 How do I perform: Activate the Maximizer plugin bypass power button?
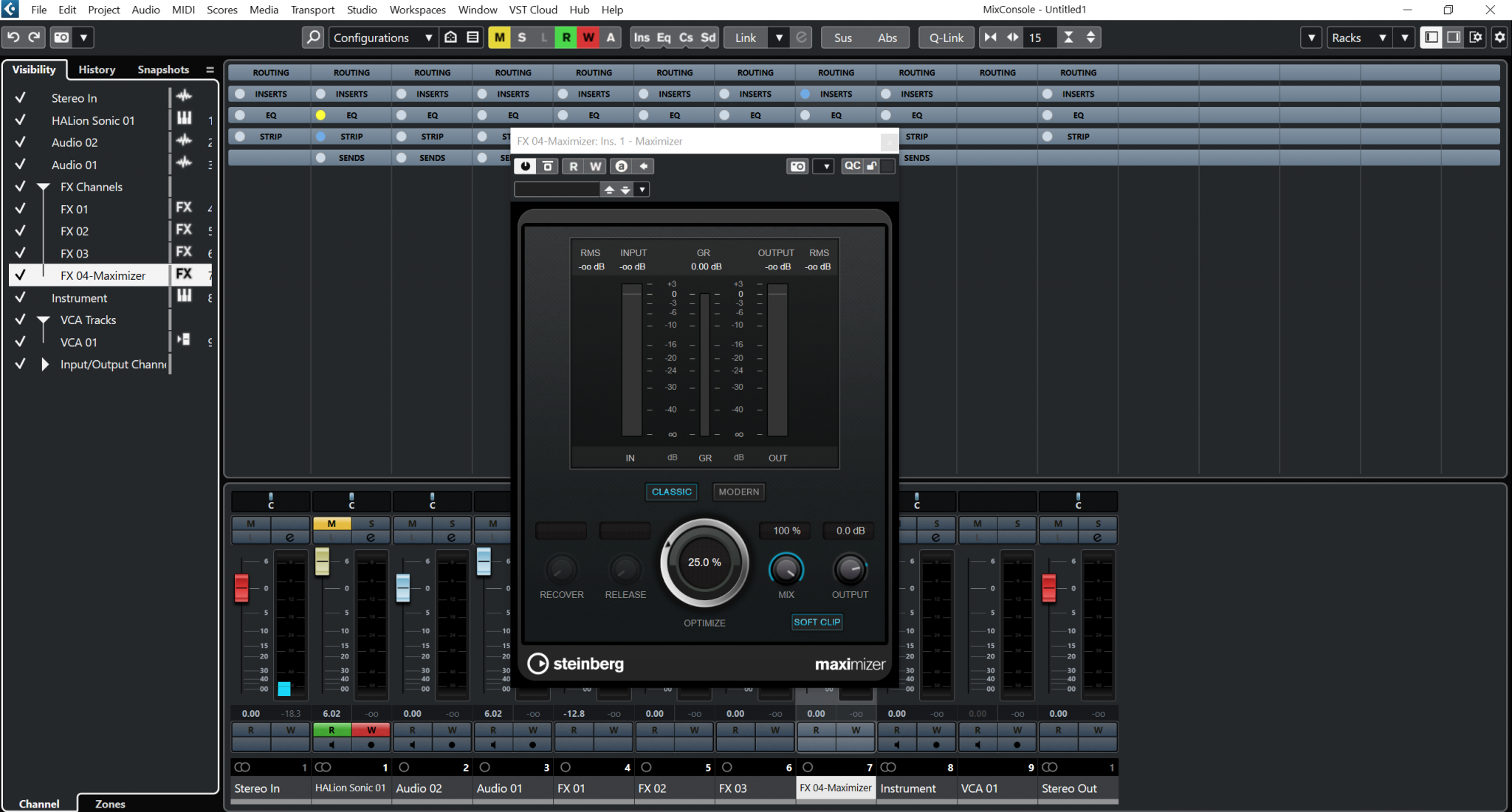click(x=524, y=165)
